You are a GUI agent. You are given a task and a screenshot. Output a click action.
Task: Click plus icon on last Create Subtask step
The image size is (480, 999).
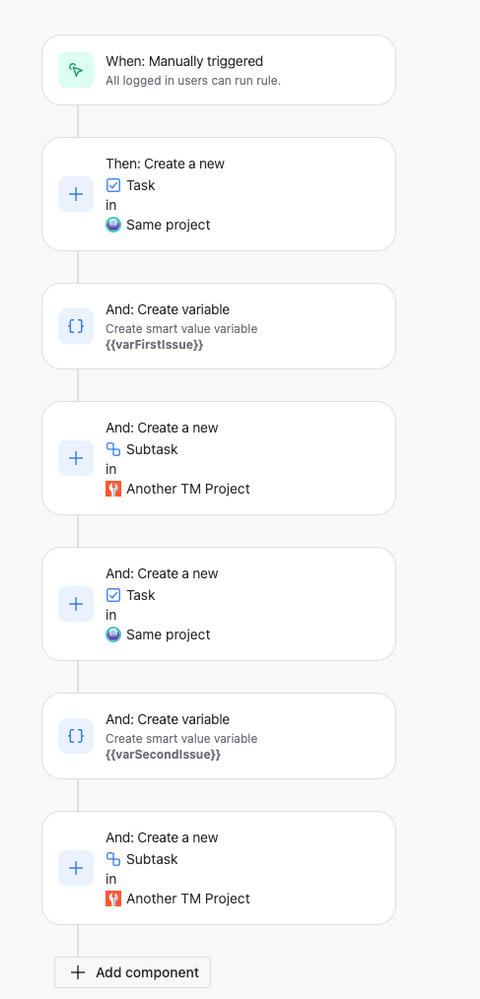(x=76, y=867)
